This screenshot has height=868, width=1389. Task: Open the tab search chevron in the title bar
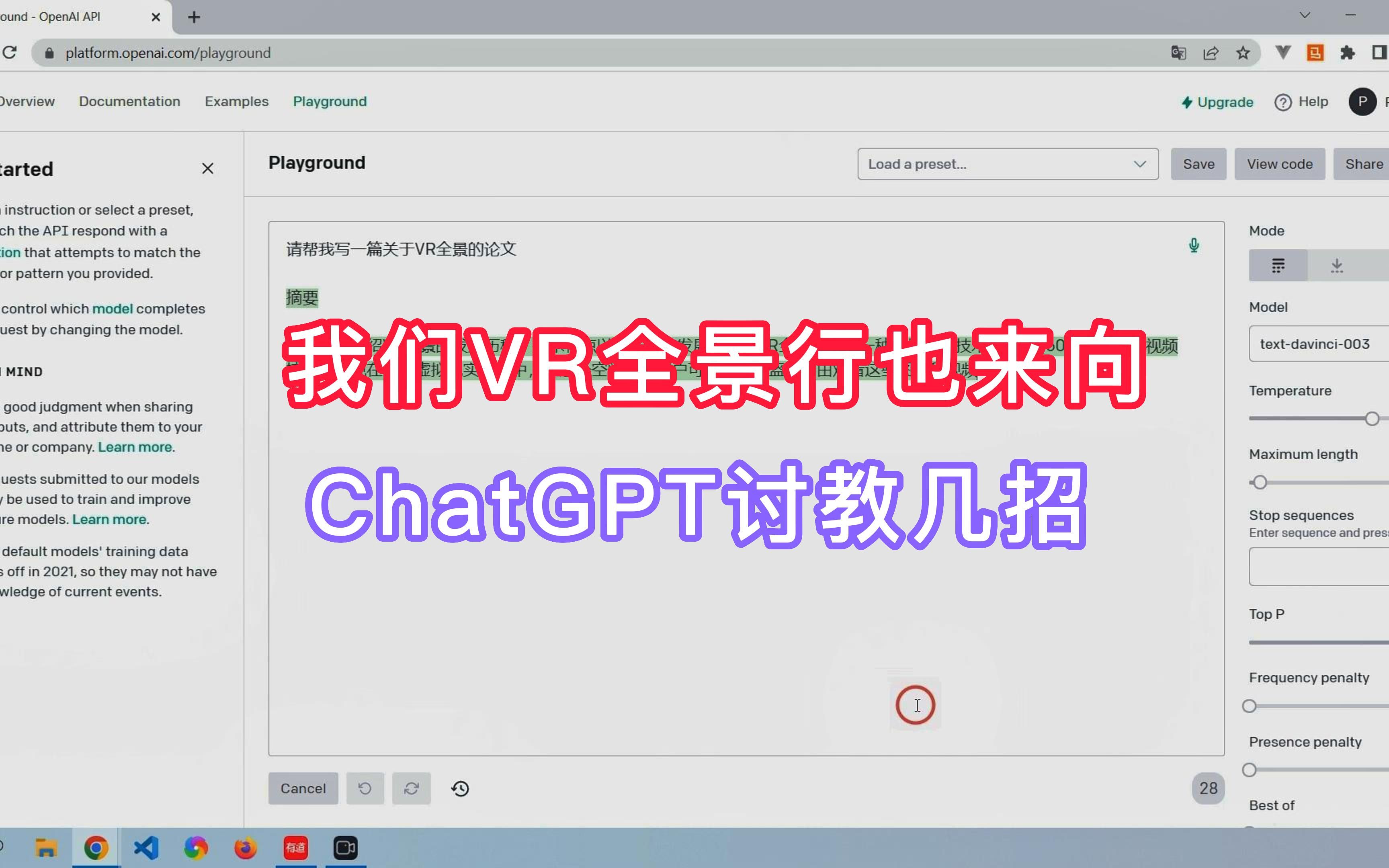1305,15
